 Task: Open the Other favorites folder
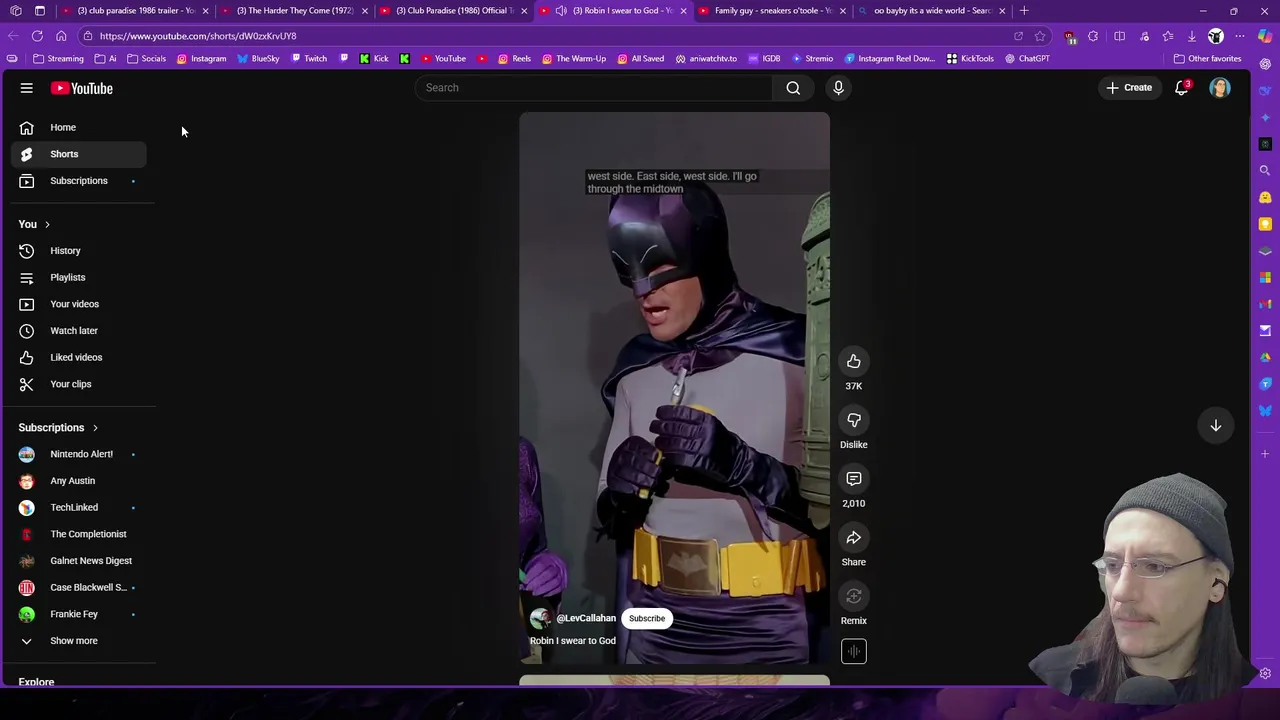tap(1207, 59)
